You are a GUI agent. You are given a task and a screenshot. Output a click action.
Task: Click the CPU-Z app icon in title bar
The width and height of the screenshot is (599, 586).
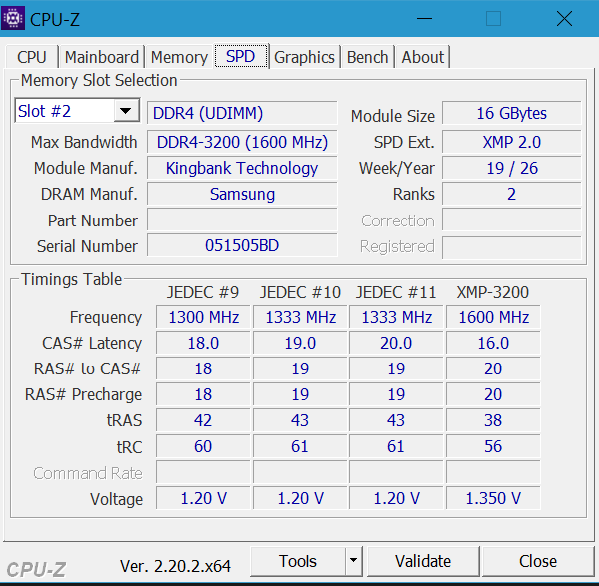tap(13, 18)
